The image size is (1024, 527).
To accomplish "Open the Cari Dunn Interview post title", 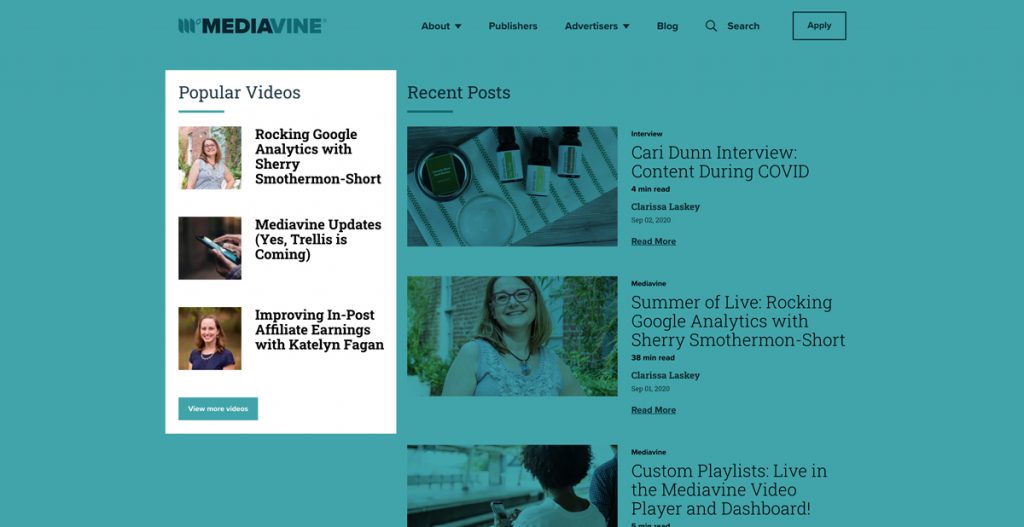I will (720, 162).
